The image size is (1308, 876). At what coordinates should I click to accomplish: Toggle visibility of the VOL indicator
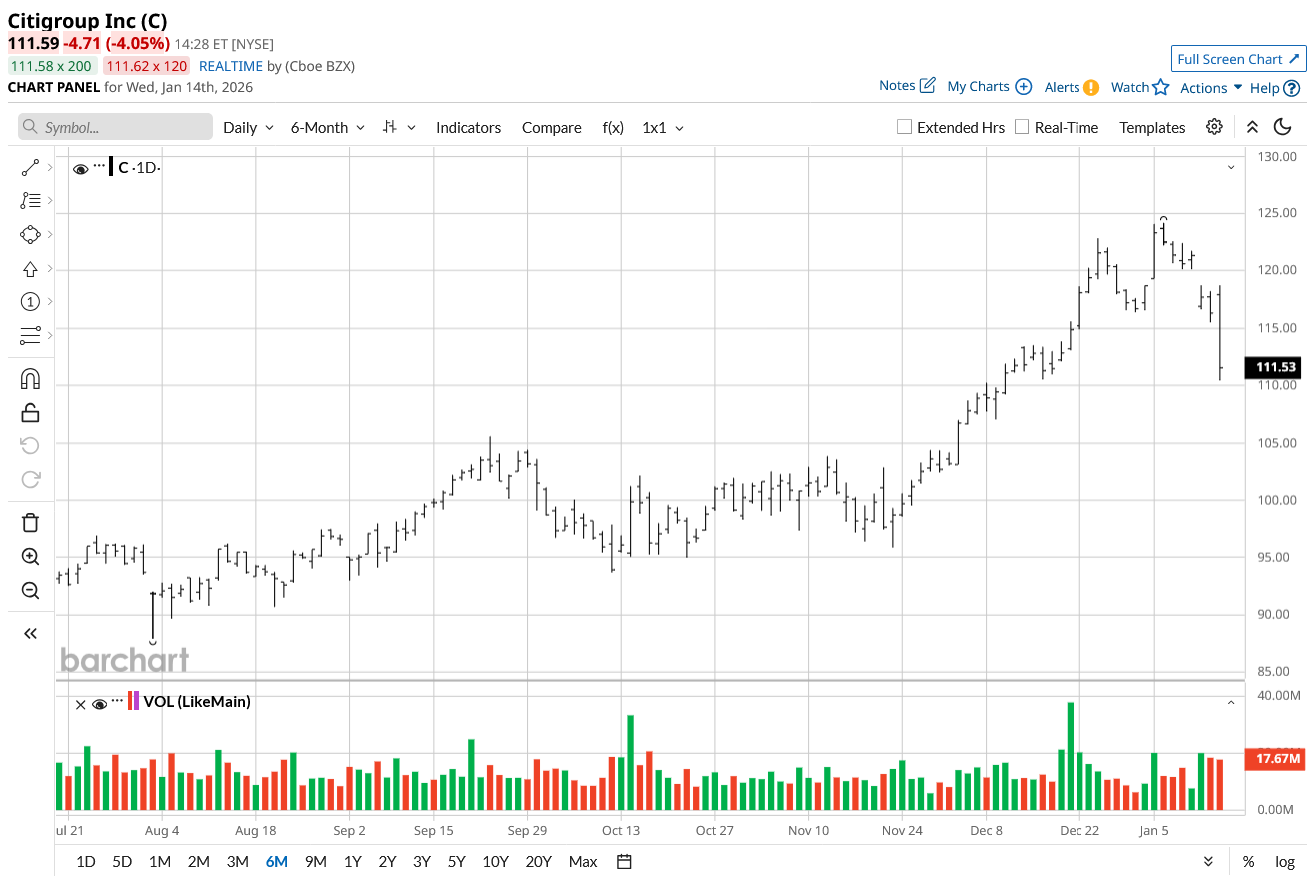point(99,704)
